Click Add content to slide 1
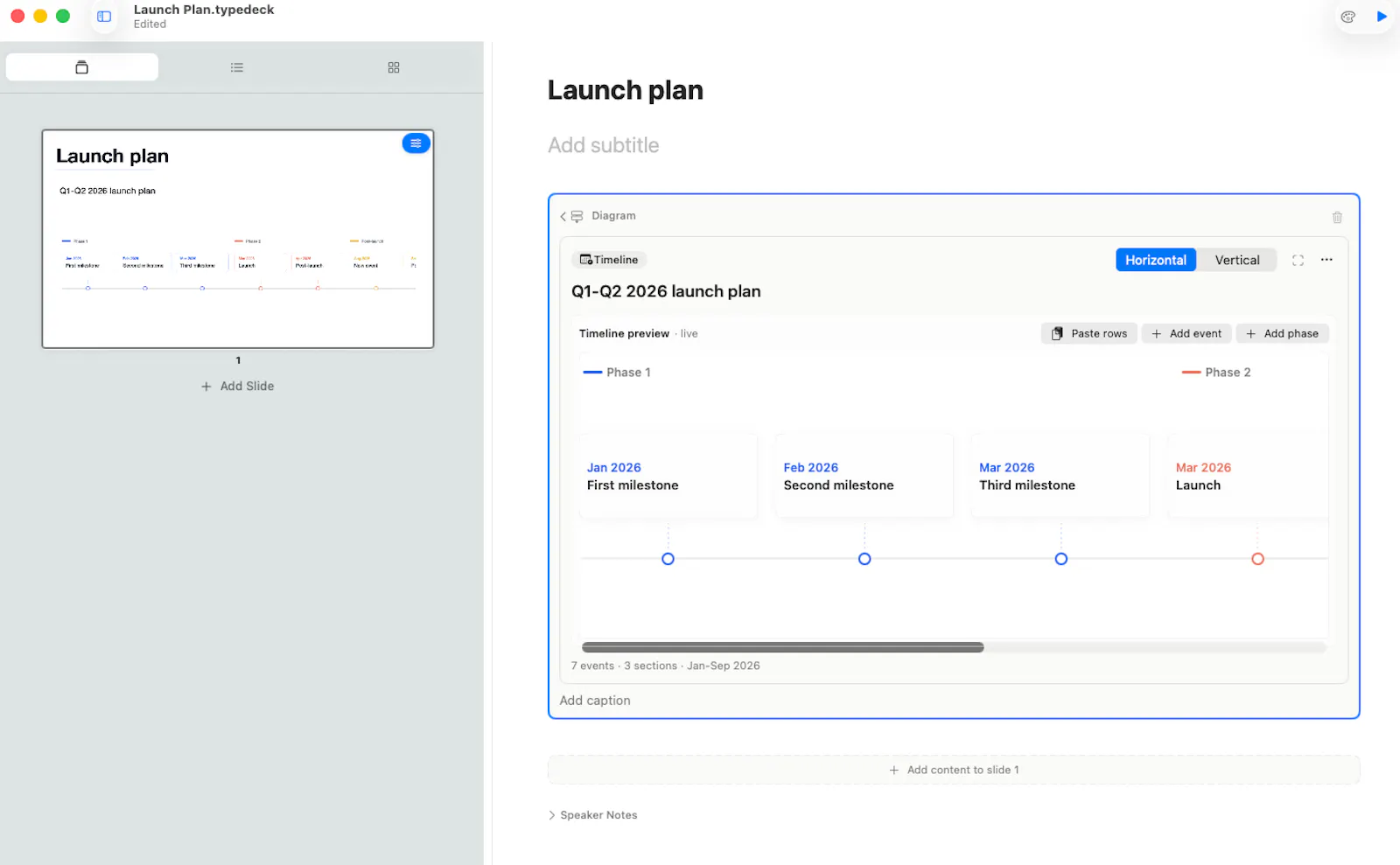 point(954,770)
